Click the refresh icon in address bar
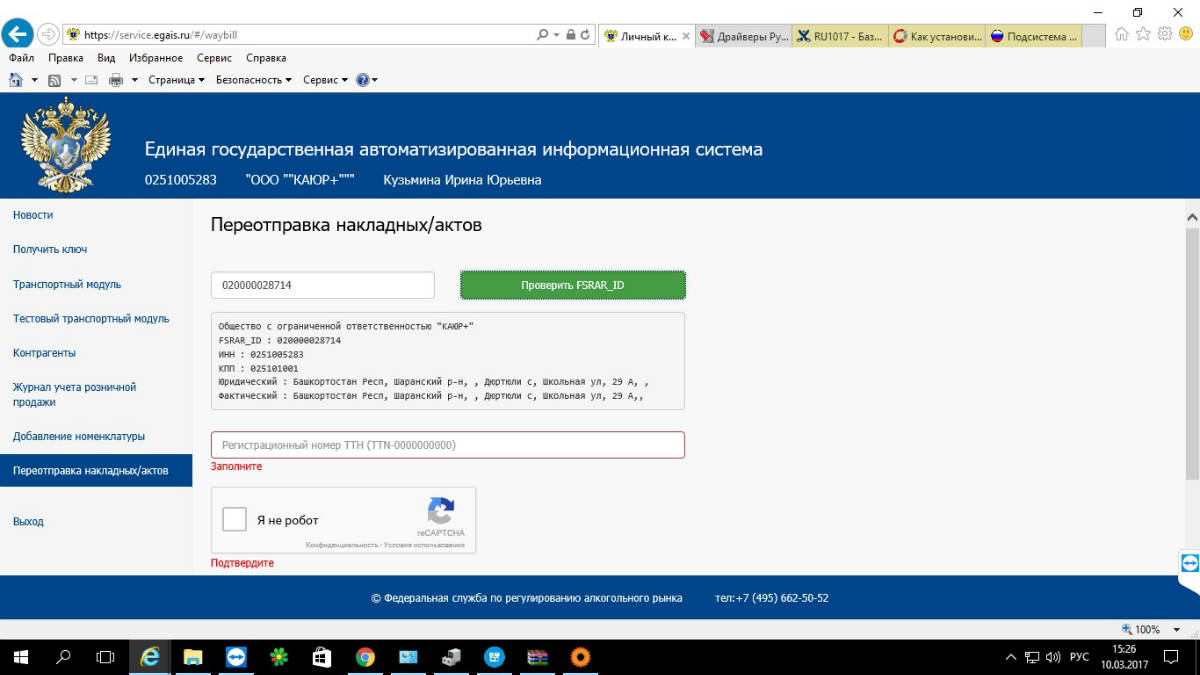This screenshot has width=1200, height=675. 585,34
